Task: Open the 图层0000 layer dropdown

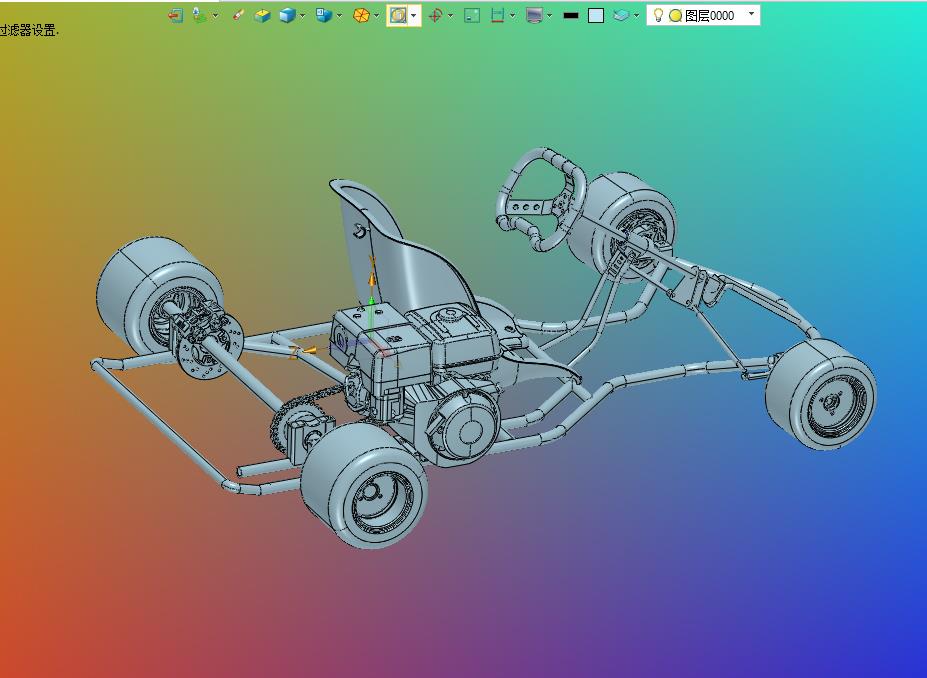Action: pos(751,14)
